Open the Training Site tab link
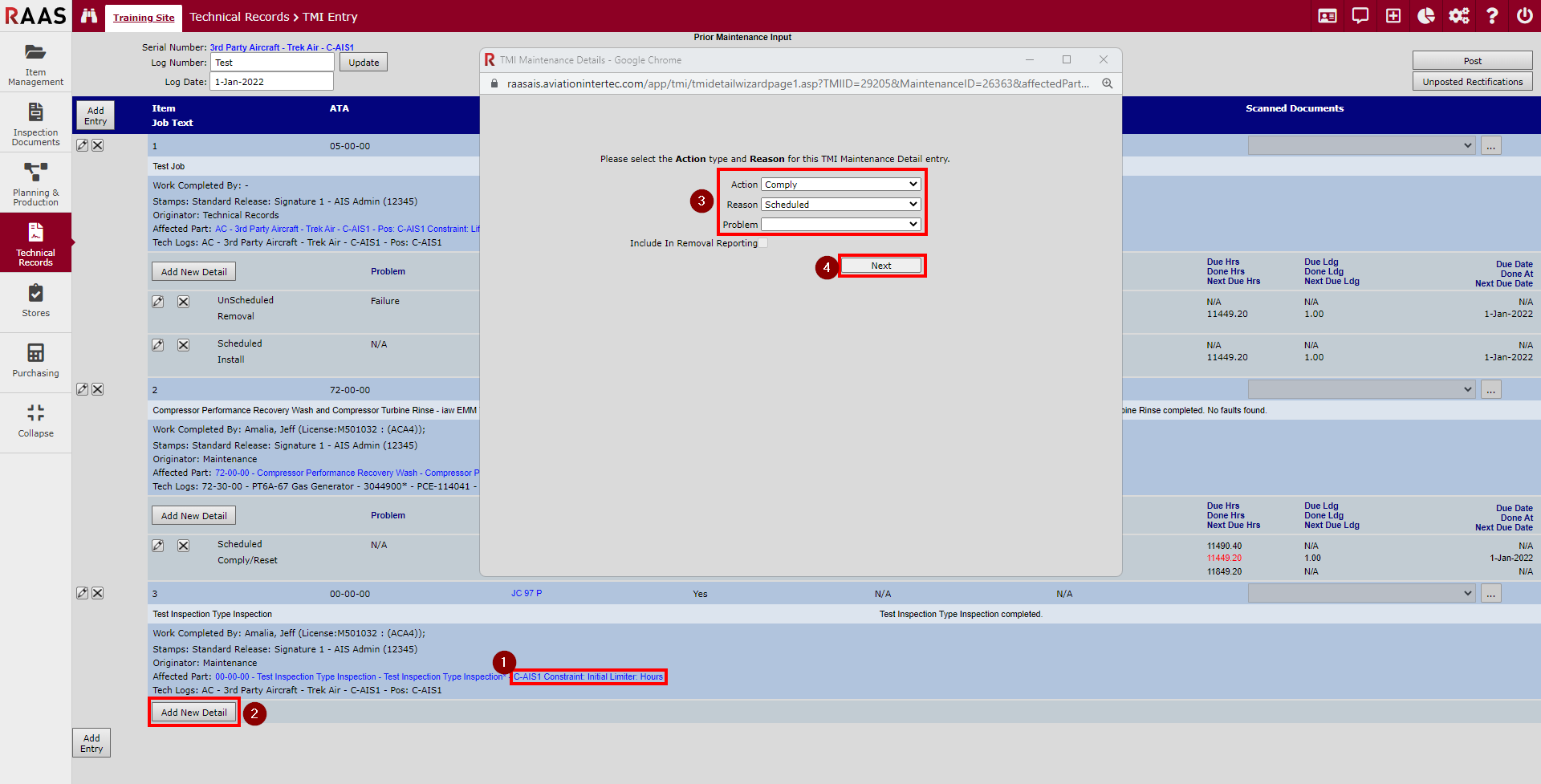Viewport: 1541px width, 784px height. click(144, 18)
